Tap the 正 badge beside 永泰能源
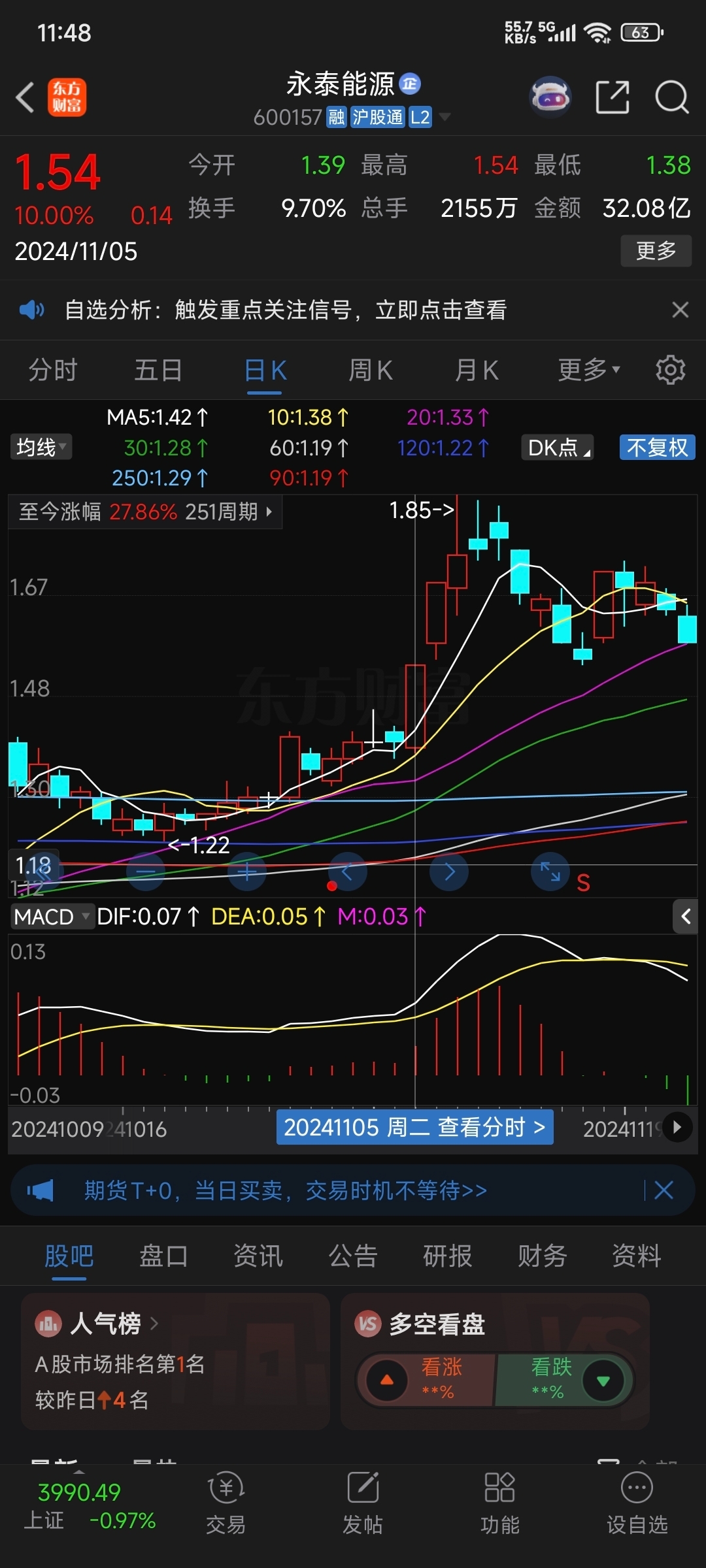 coord(410,84)
